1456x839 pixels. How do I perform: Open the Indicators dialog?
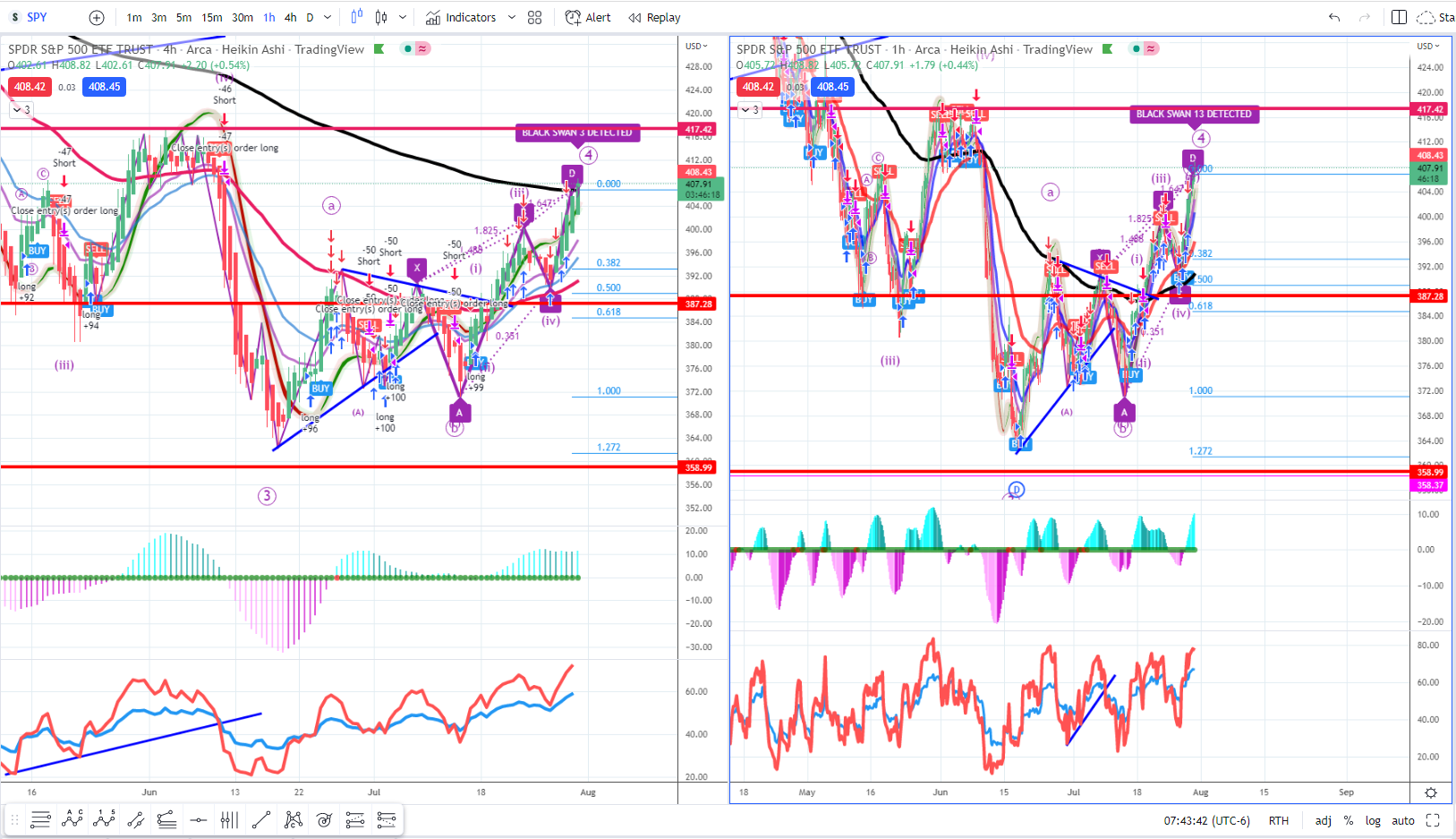click(461, 17)
